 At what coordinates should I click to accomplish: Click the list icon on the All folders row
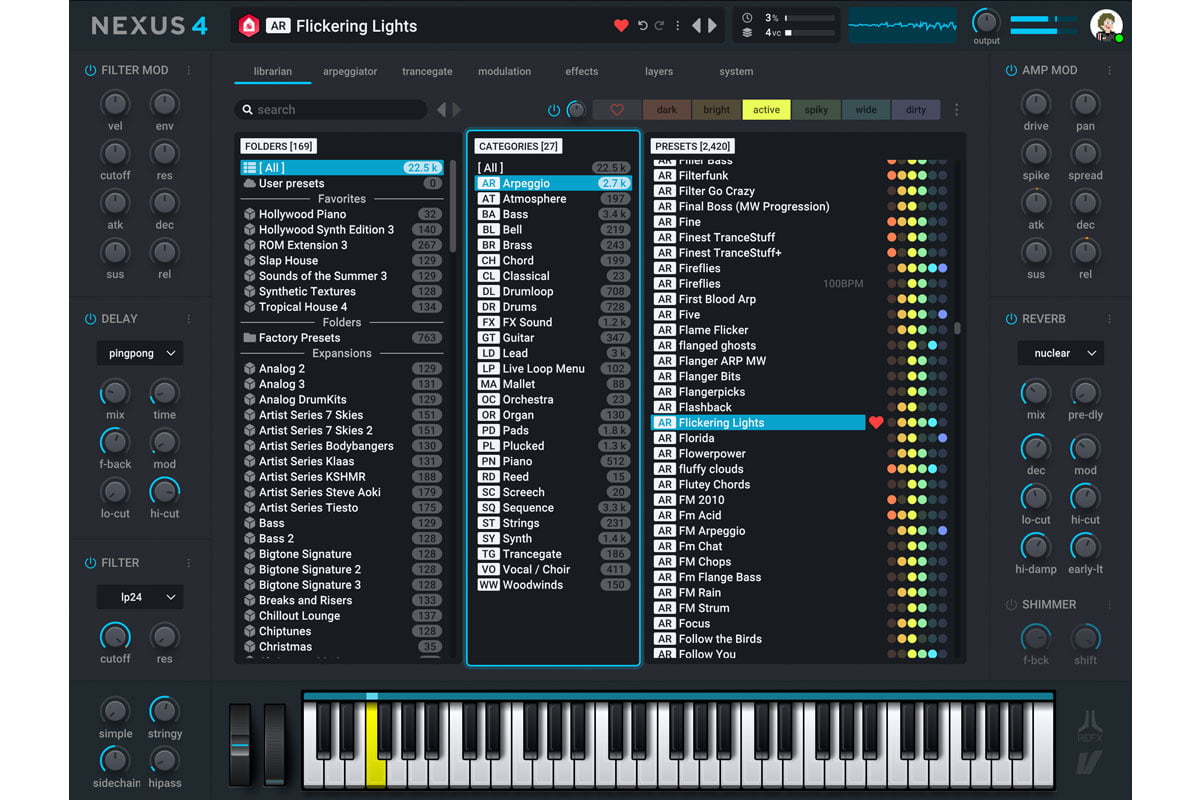pyautogui.click(x=250, y=168)
